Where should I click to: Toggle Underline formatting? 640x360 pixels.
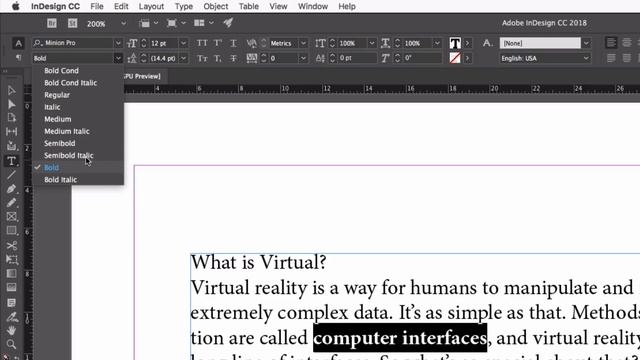coord(233,43)
